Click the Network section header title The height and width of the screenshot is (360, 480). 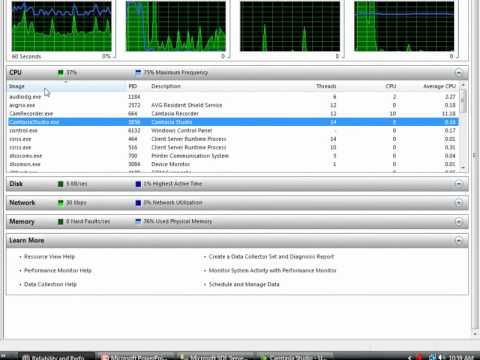click(22, 203)
